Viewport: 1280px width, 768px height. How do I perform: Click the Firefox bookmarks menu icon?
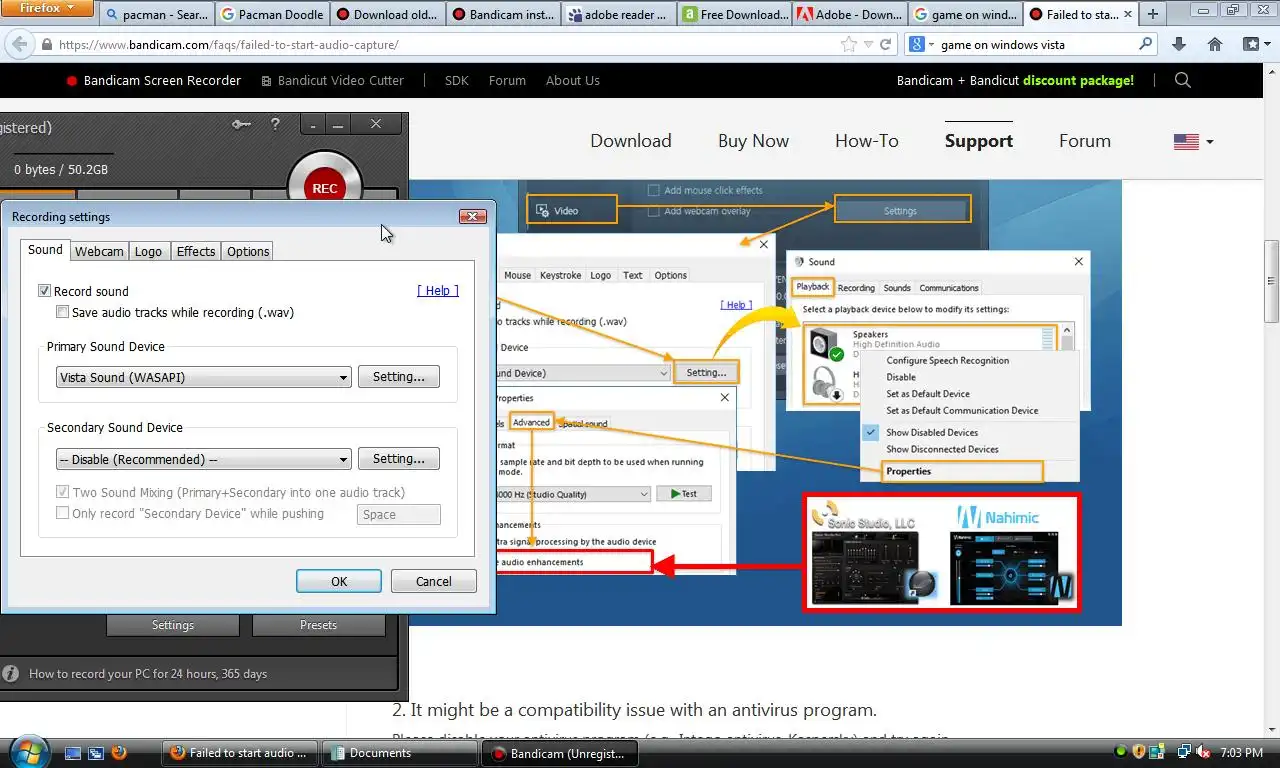[1255, 44]
